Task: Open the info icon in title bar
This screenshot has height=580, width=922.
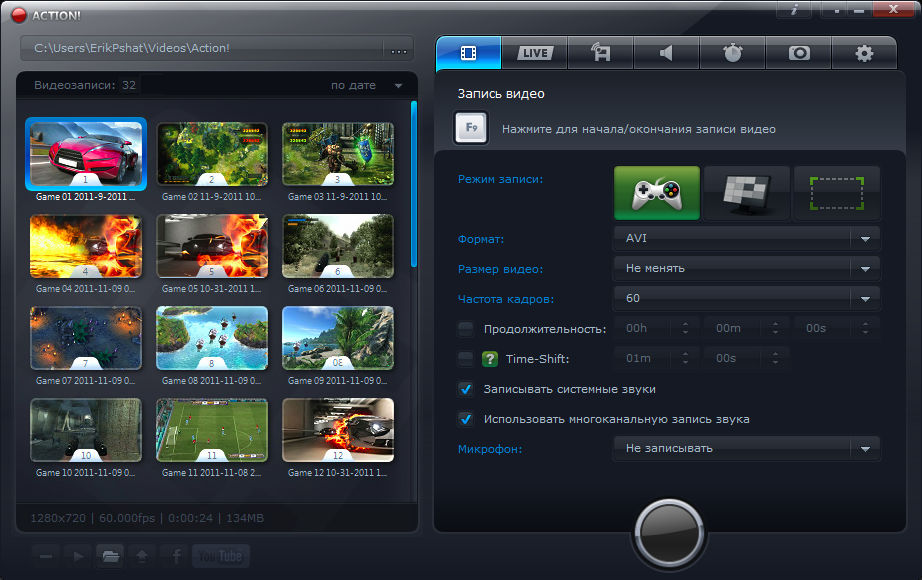Action: point(794,10)
